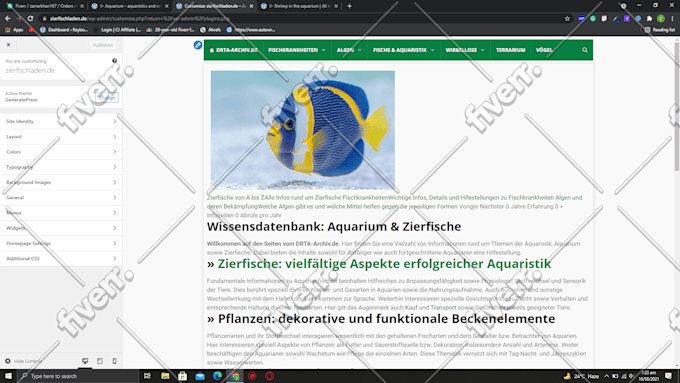Follow the Kauf link in paragraph
The width and height of the screenshot is (680, 383).
click(x=411, y=308)
